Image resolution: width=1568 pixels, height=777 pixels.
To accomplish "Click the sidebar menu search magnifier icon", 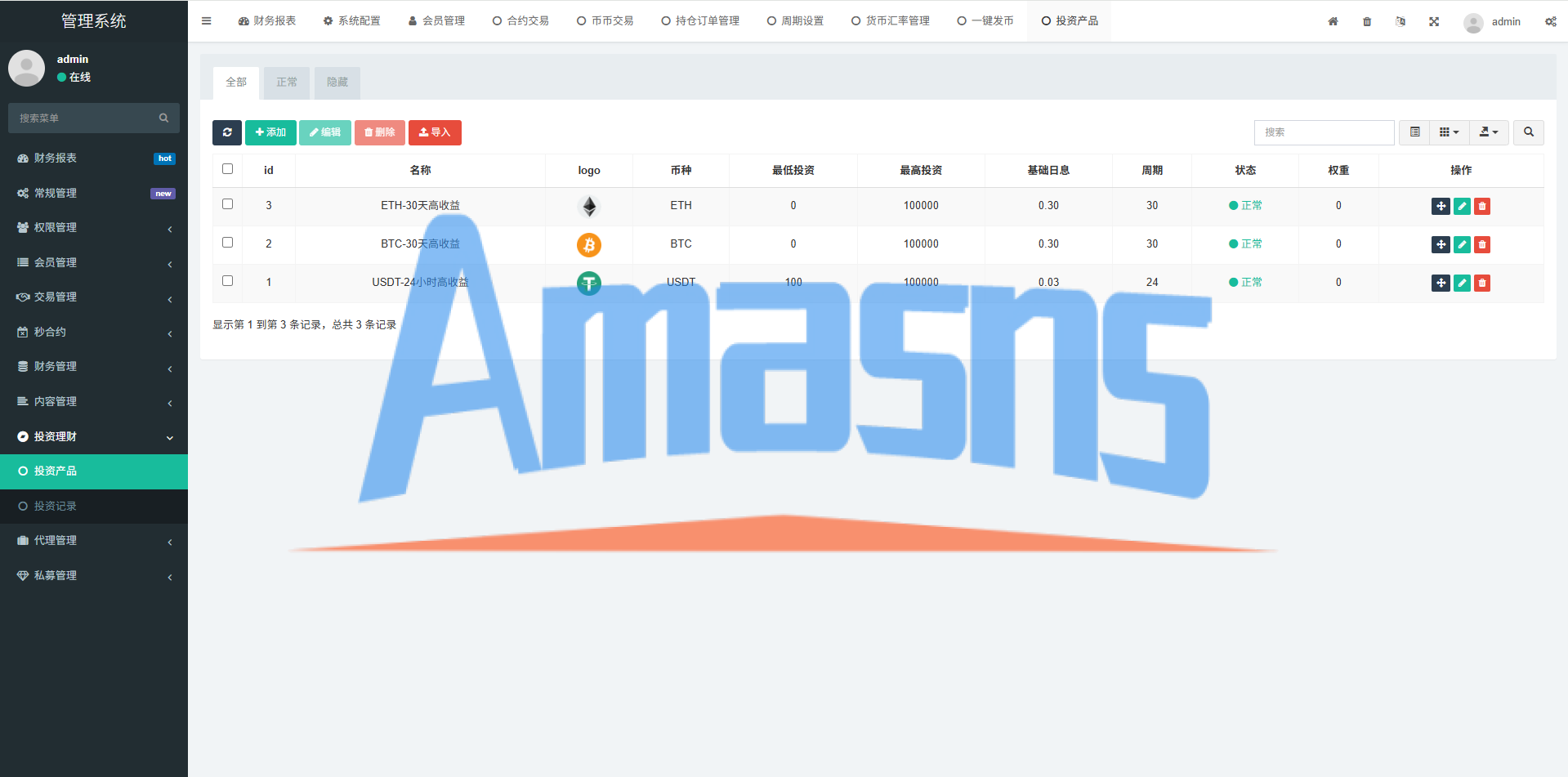I will click(163, 118).
